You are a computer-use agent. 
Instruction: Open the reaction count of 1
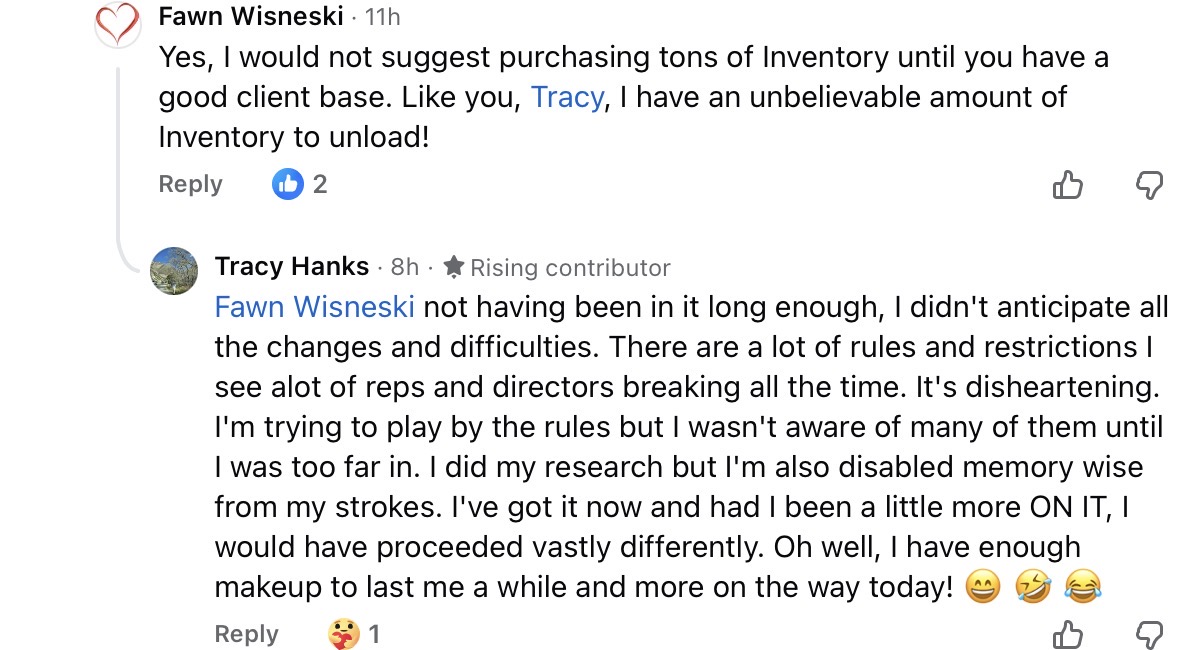click(374, 634)
